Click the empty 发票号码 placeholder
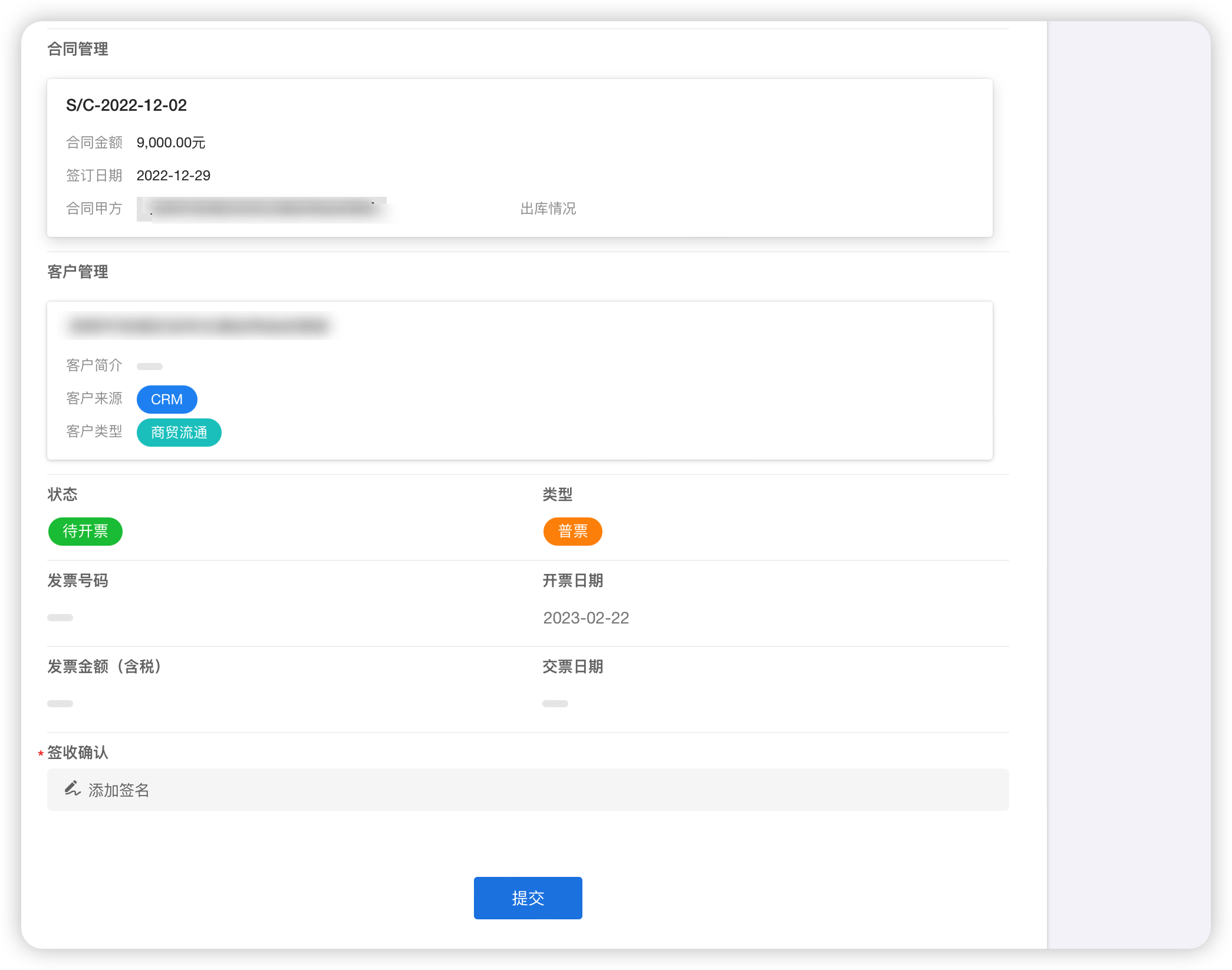 tap(60, 618)
